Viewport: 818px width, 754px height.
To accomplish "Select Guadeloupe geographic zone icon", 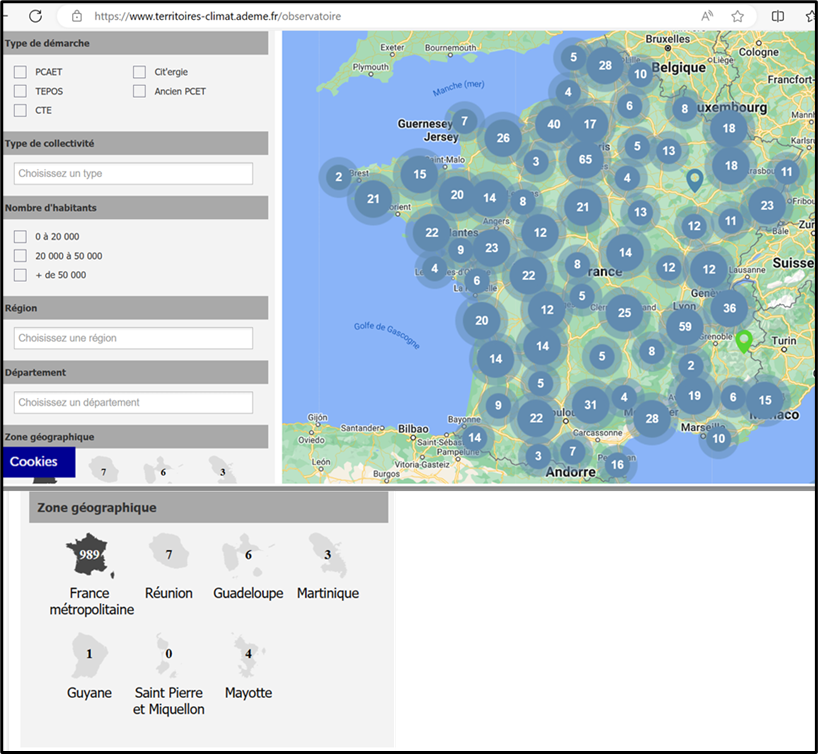I will (248, 554).
